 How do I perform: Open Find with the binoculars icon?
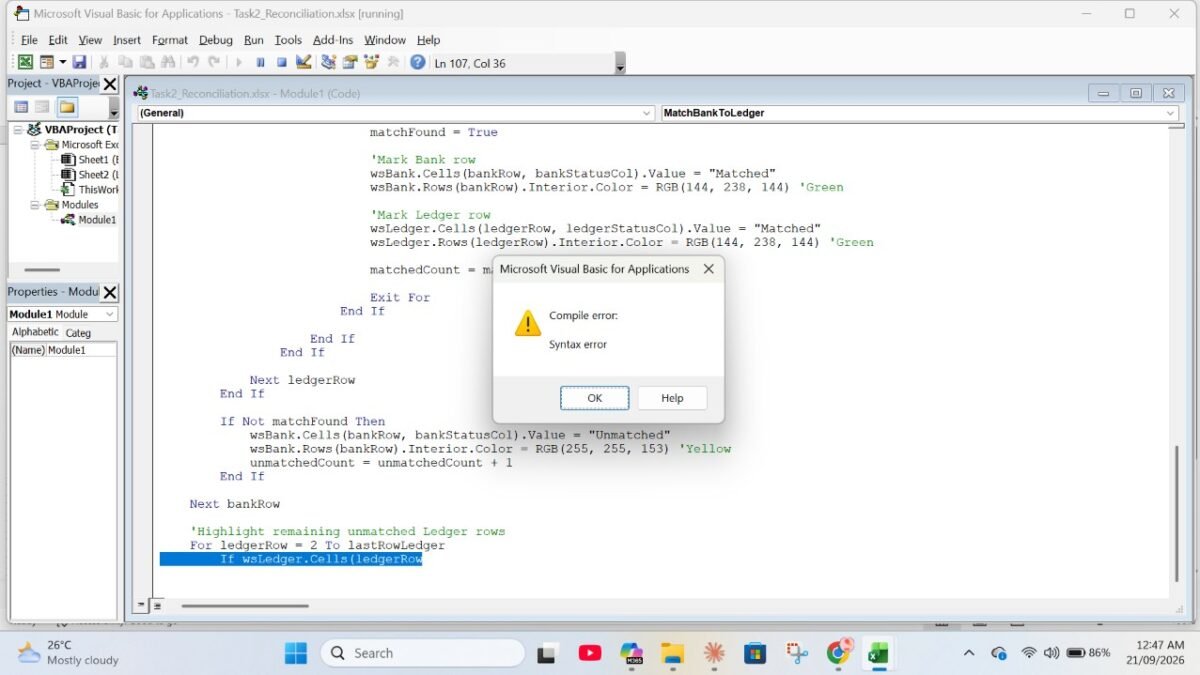pyautogui.click(x=168, y=62)
